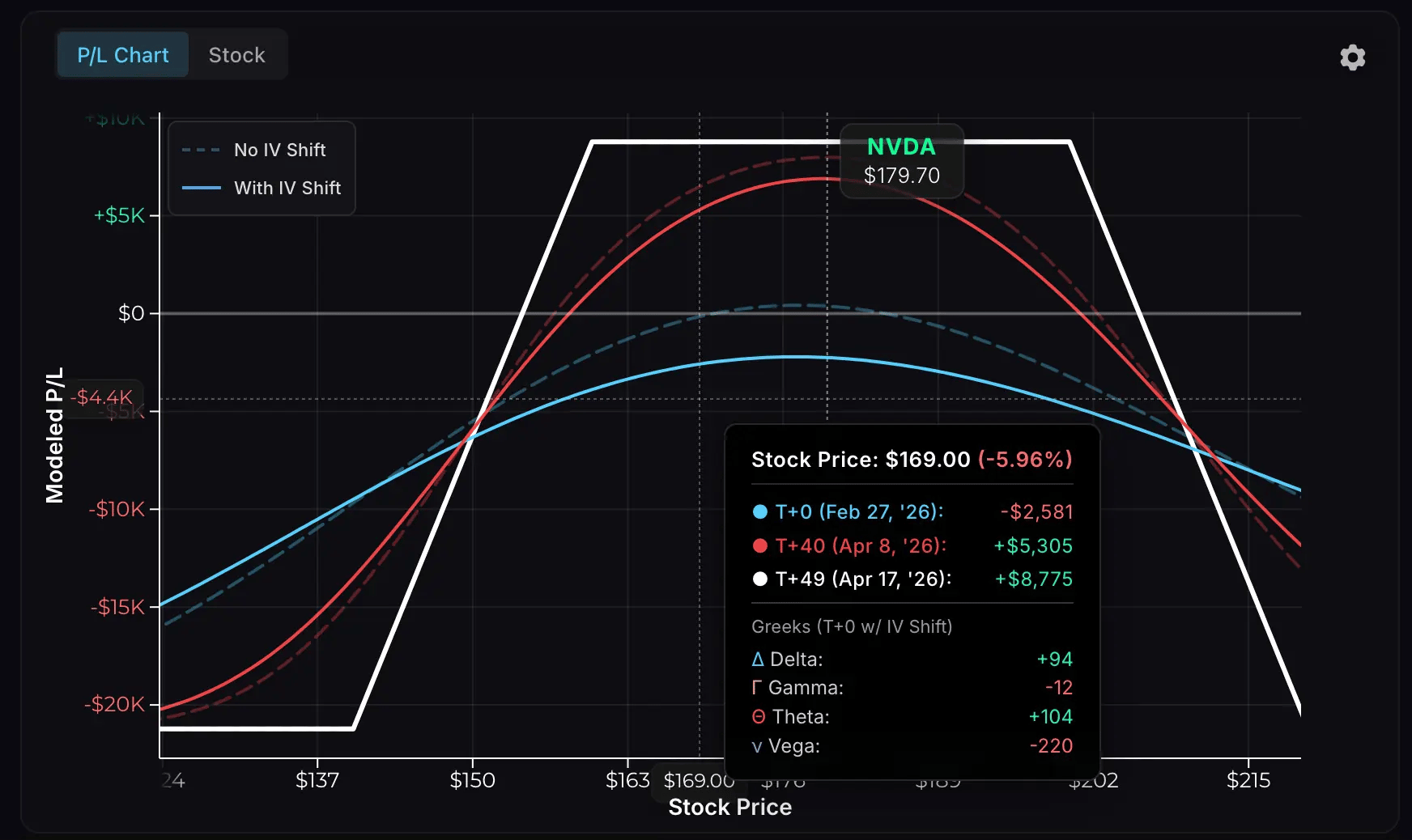Switch to the Stock tab

[236, 55]
